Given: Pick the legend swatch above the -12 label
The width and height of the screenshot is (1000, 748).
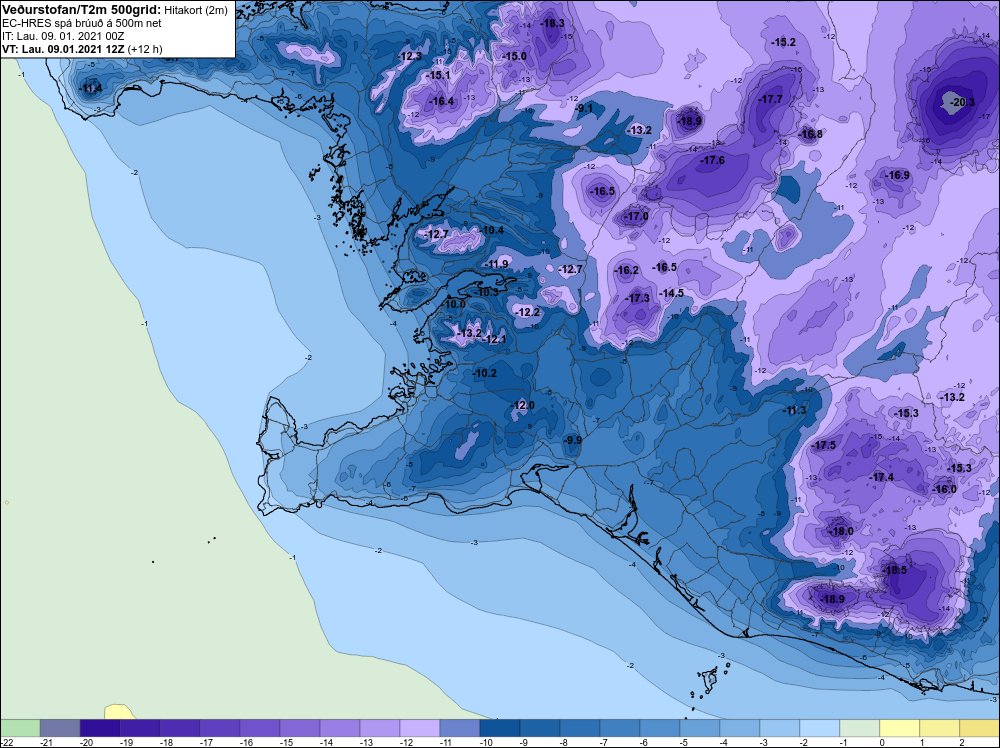Looking at the screenshot, I should [420, 728].
